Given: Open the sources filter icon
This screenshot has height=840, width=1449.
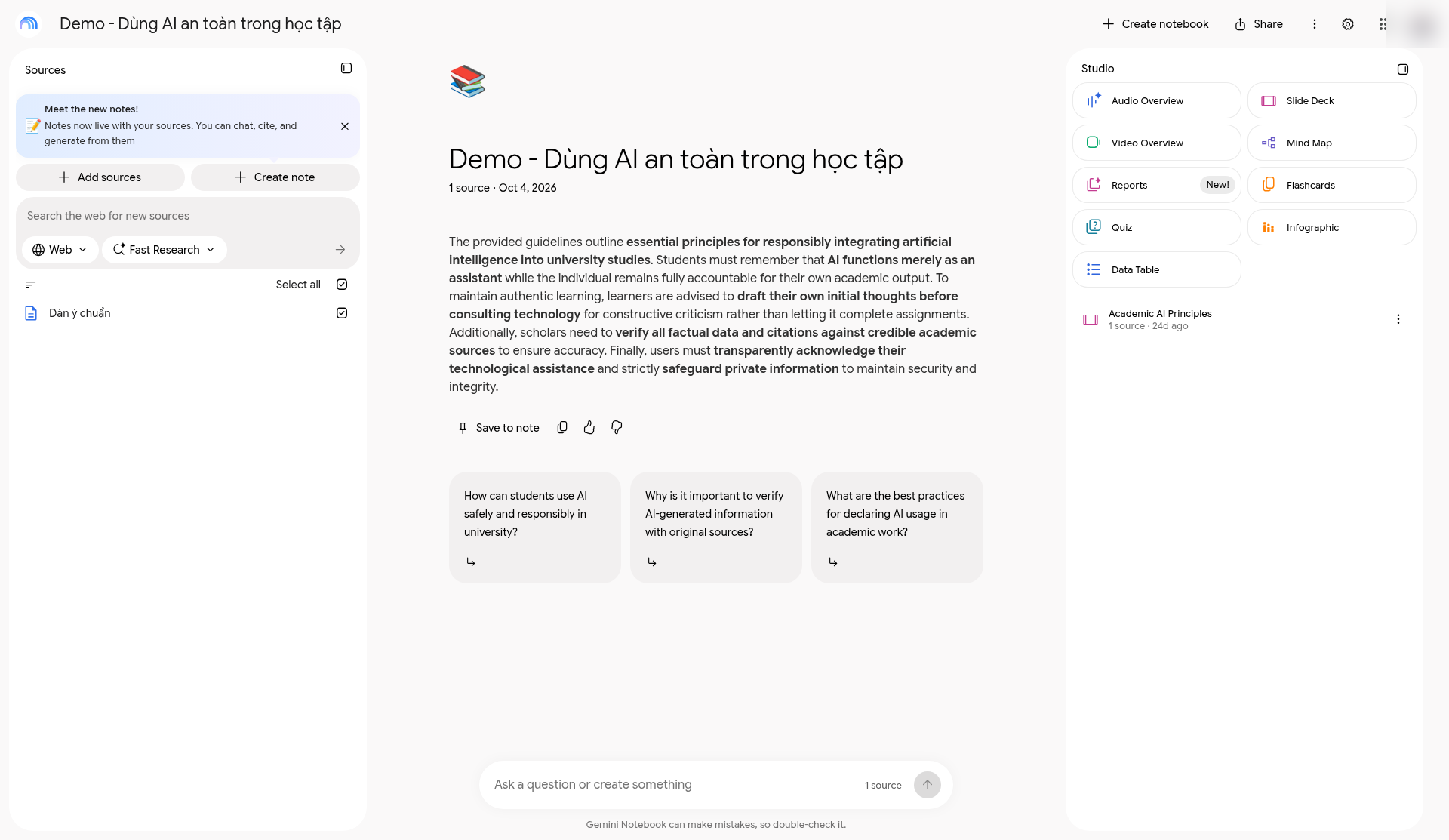Looking at the screenshot, I should point(31,285).
